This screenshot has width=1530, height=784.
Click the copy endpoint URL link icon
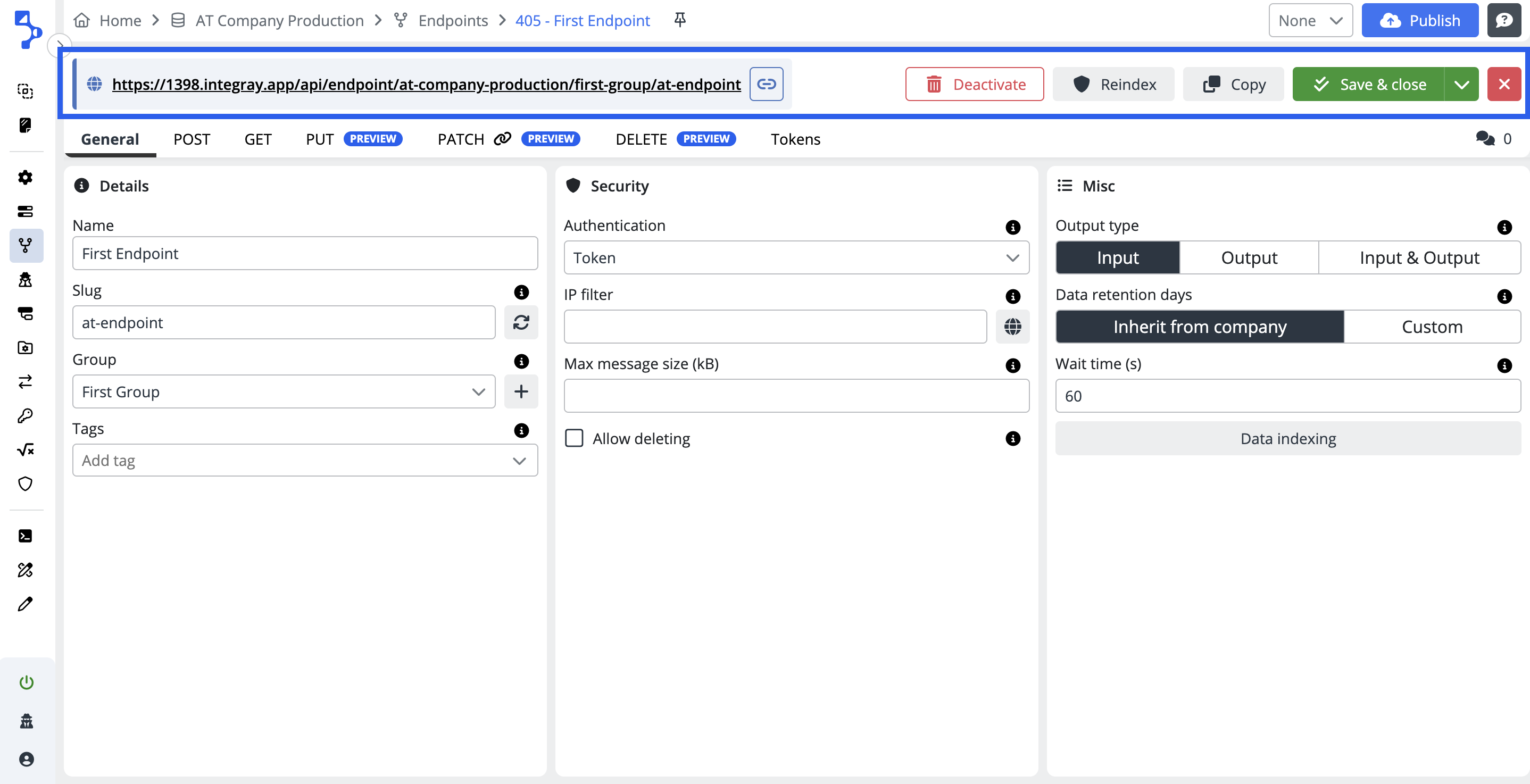click(x=766, y=85)
